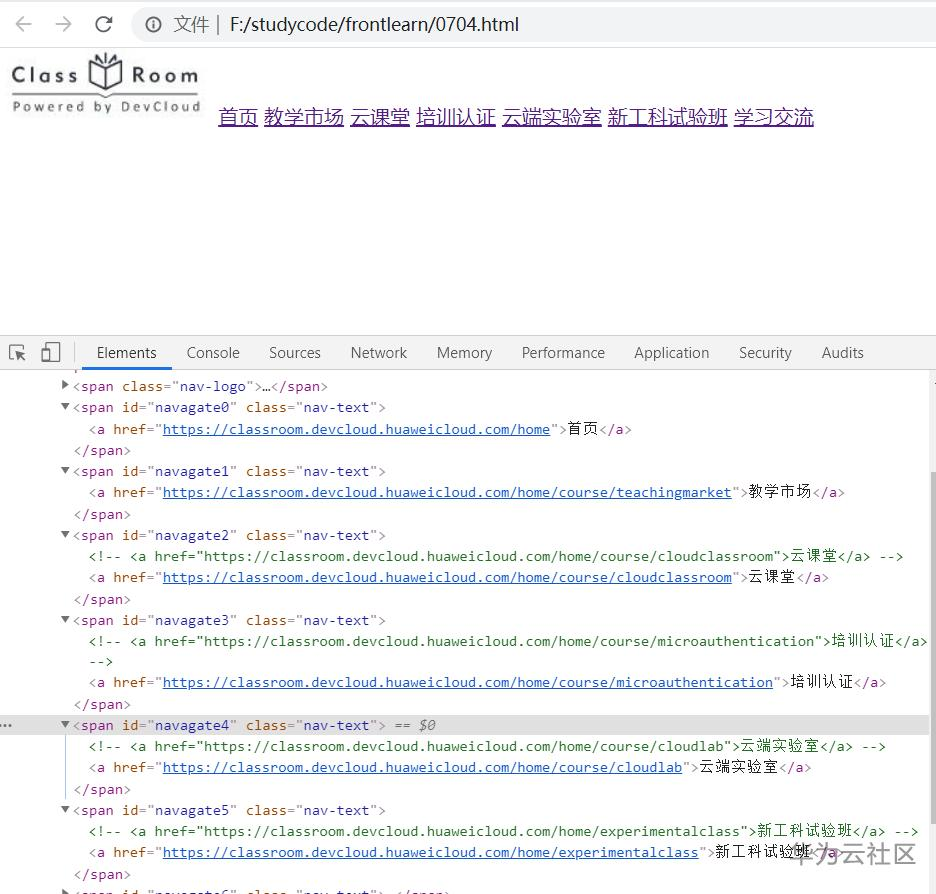Click the ellipsis beside navagate4 row
Viewport: 936px width, 894px height.
coord(7,726)
